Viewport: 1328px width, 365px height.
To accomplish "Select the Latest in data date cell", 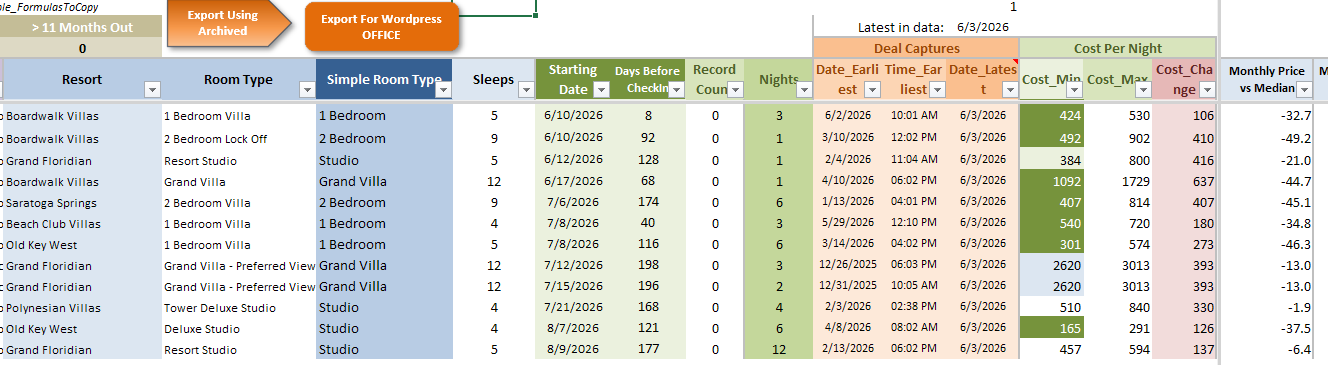I will (x=982, y=28).
